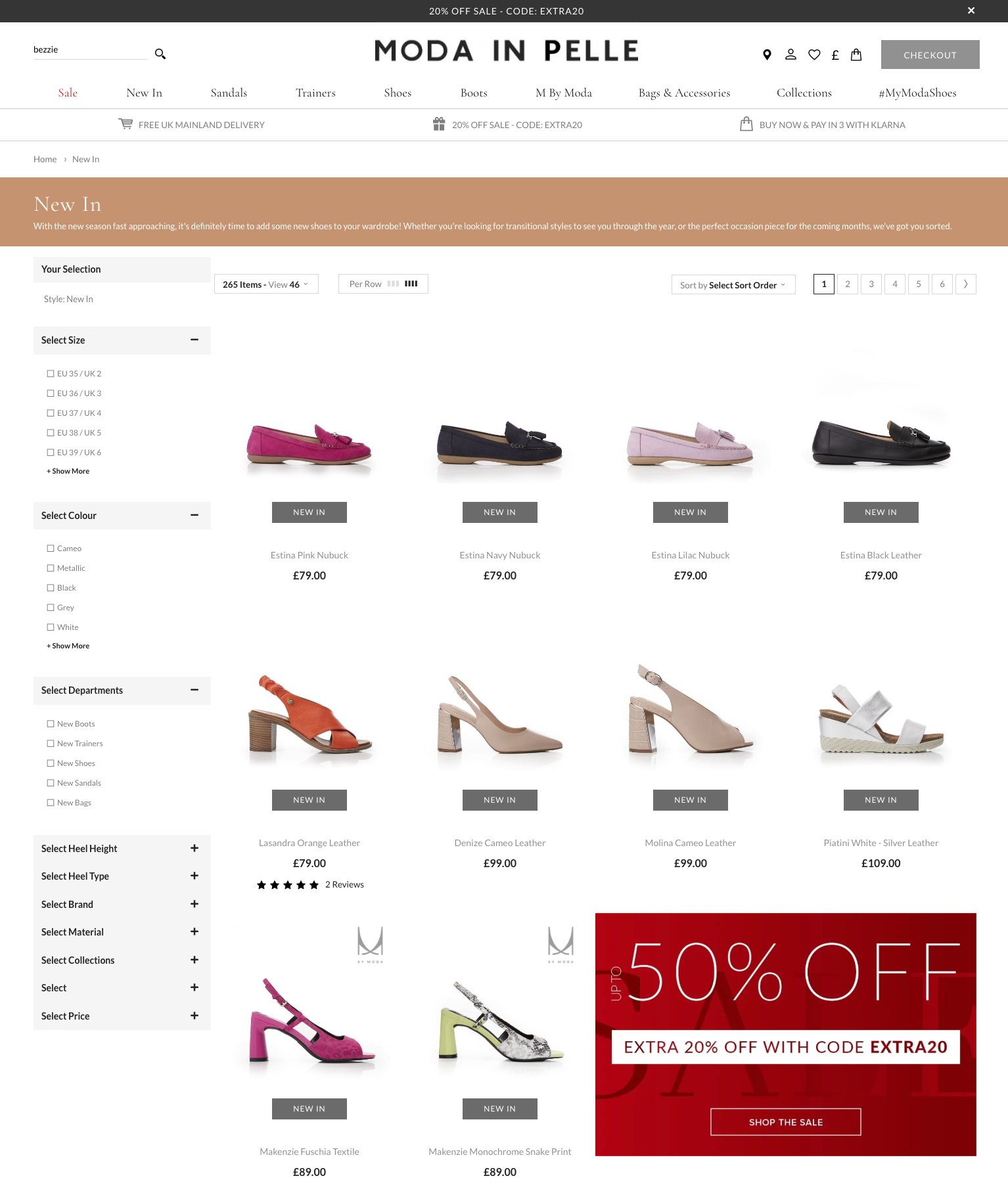
Task: Click the gift box sale icon
Action: (x=439, y=124)
